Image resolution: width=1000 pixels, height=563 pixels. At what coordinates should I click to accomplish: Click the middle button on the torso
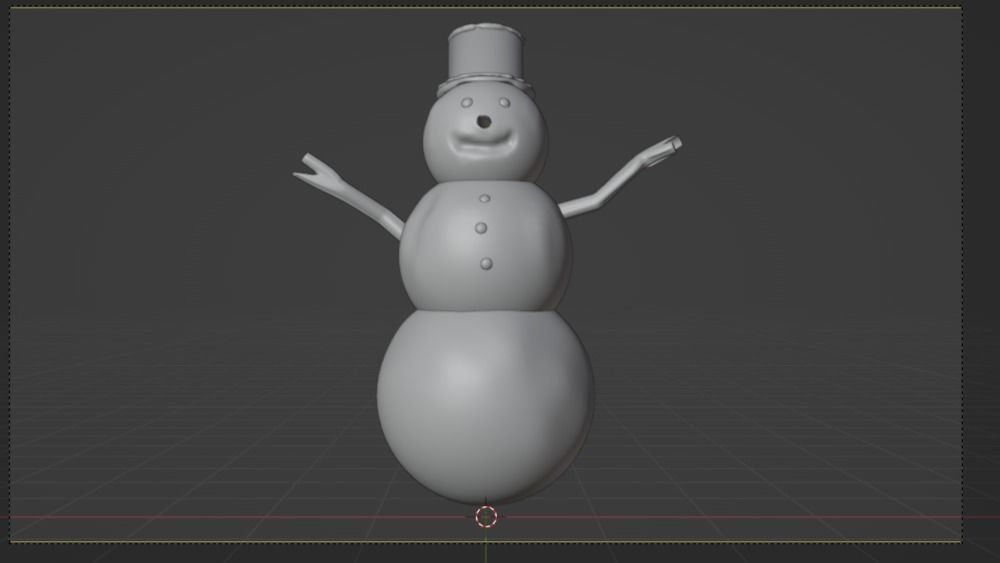click(x=482, y=228)
